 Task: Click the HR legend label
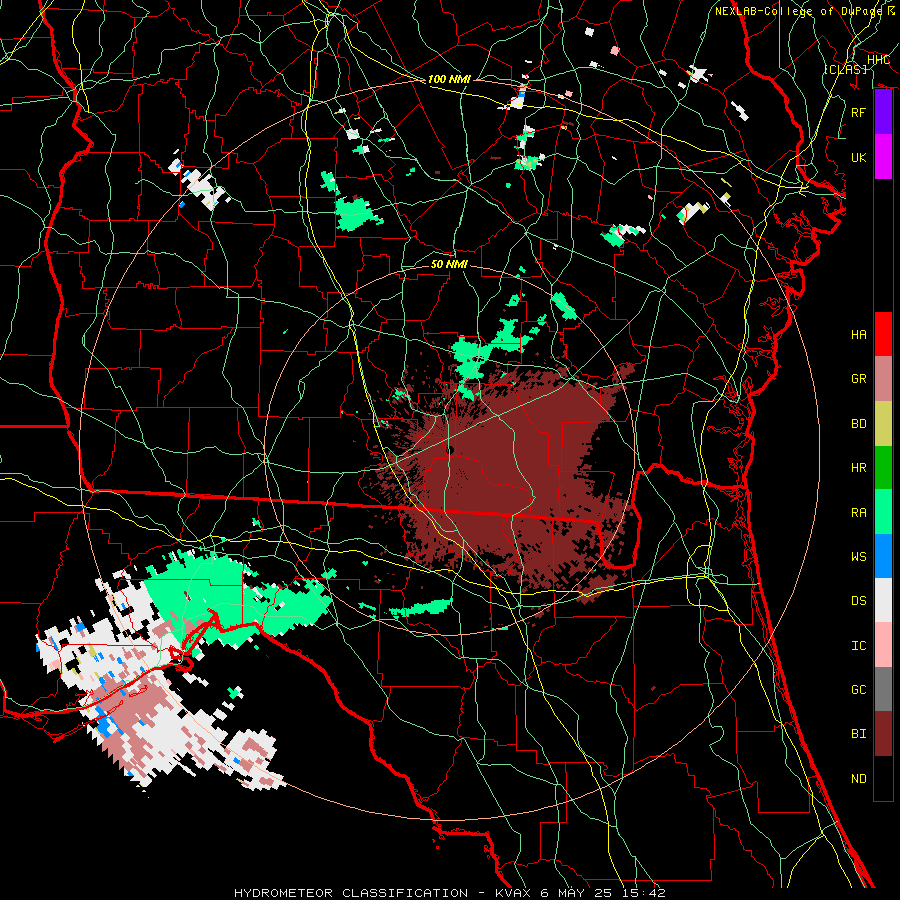859,468
